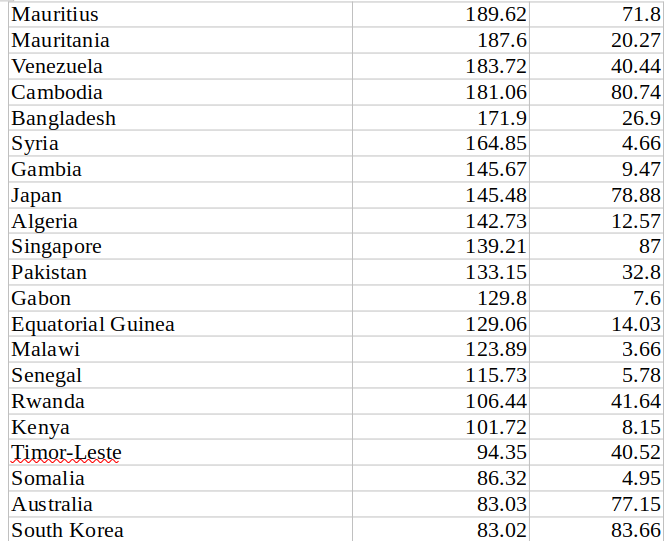This screenshot has height=541, width=672.
Task: Click the cell containing Venezuela
Action: 180,66
